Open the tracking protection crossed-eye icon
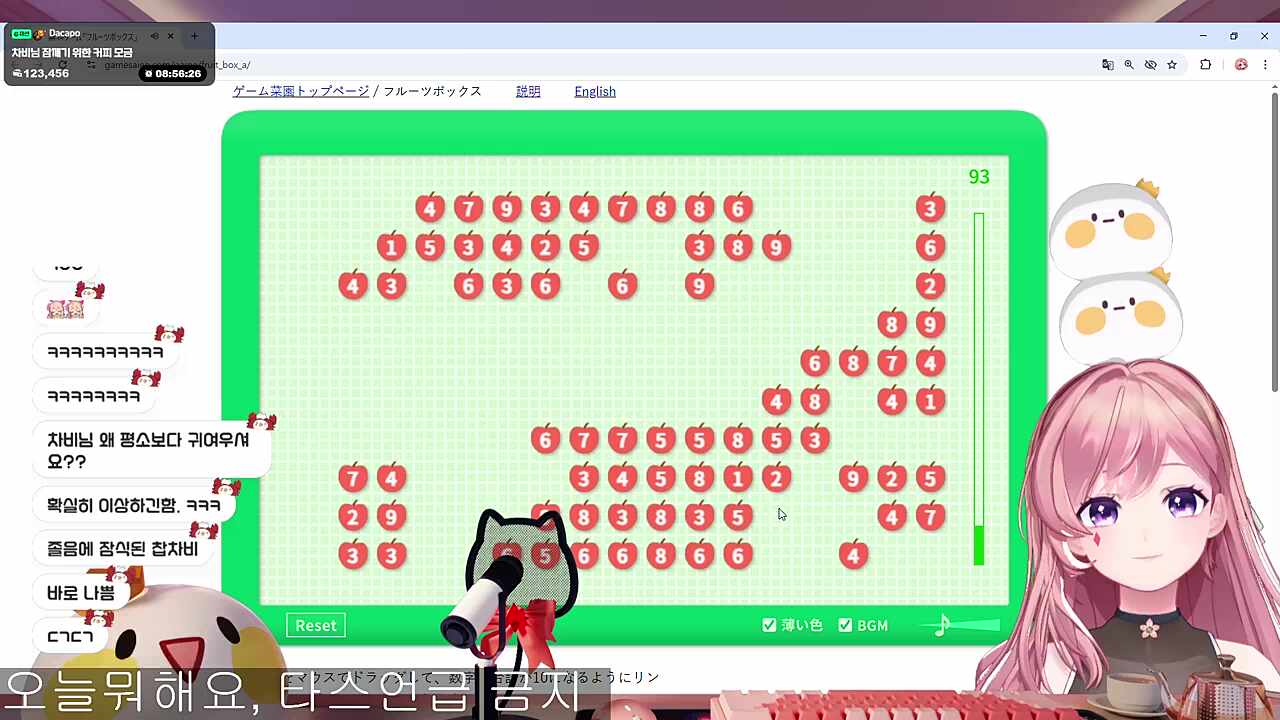The image size is (1280, 720). (x=1150, y=65)
